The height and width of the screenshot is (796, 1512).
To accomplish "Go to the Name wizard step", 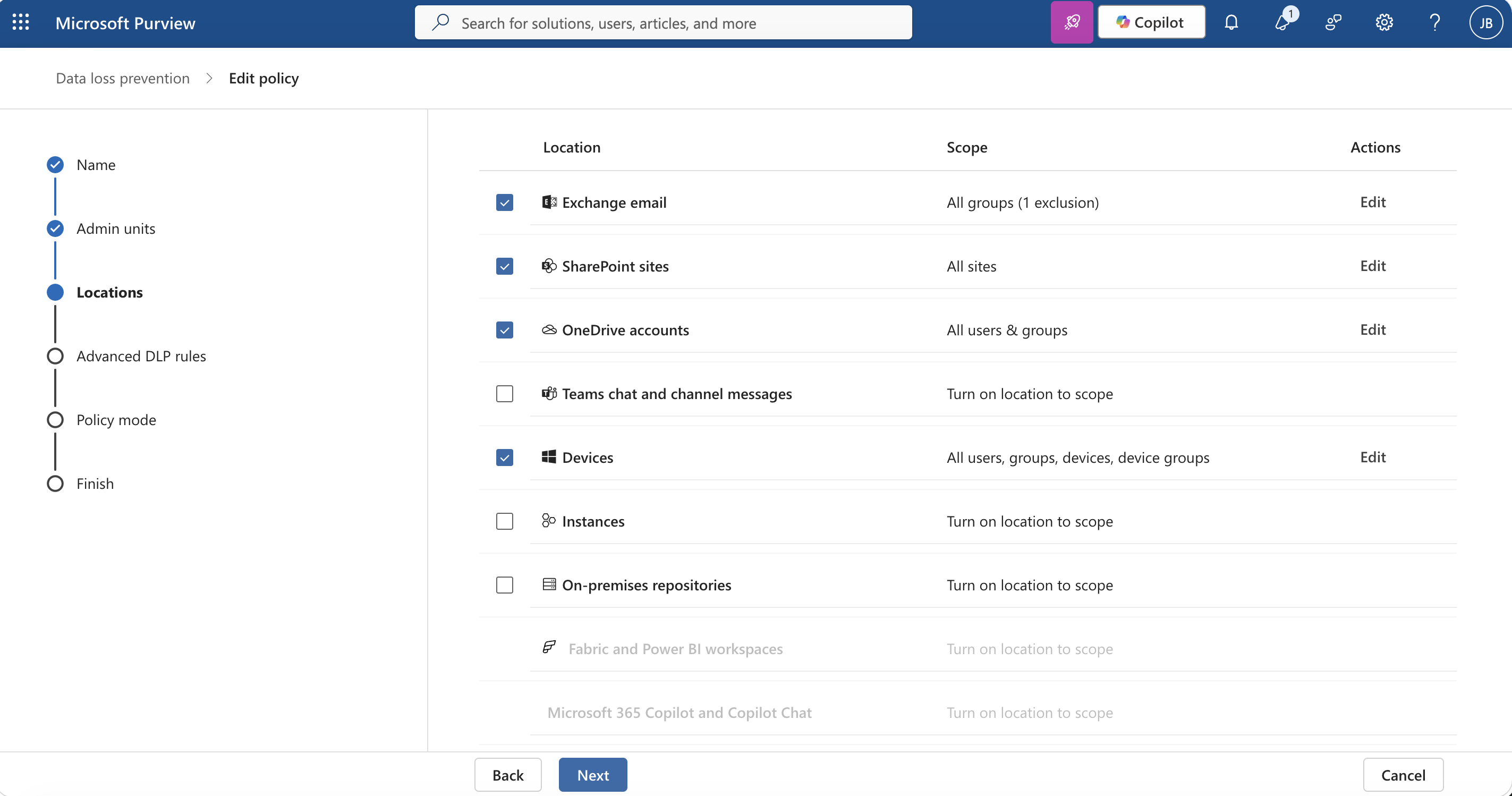I will (x=96, y=165).
